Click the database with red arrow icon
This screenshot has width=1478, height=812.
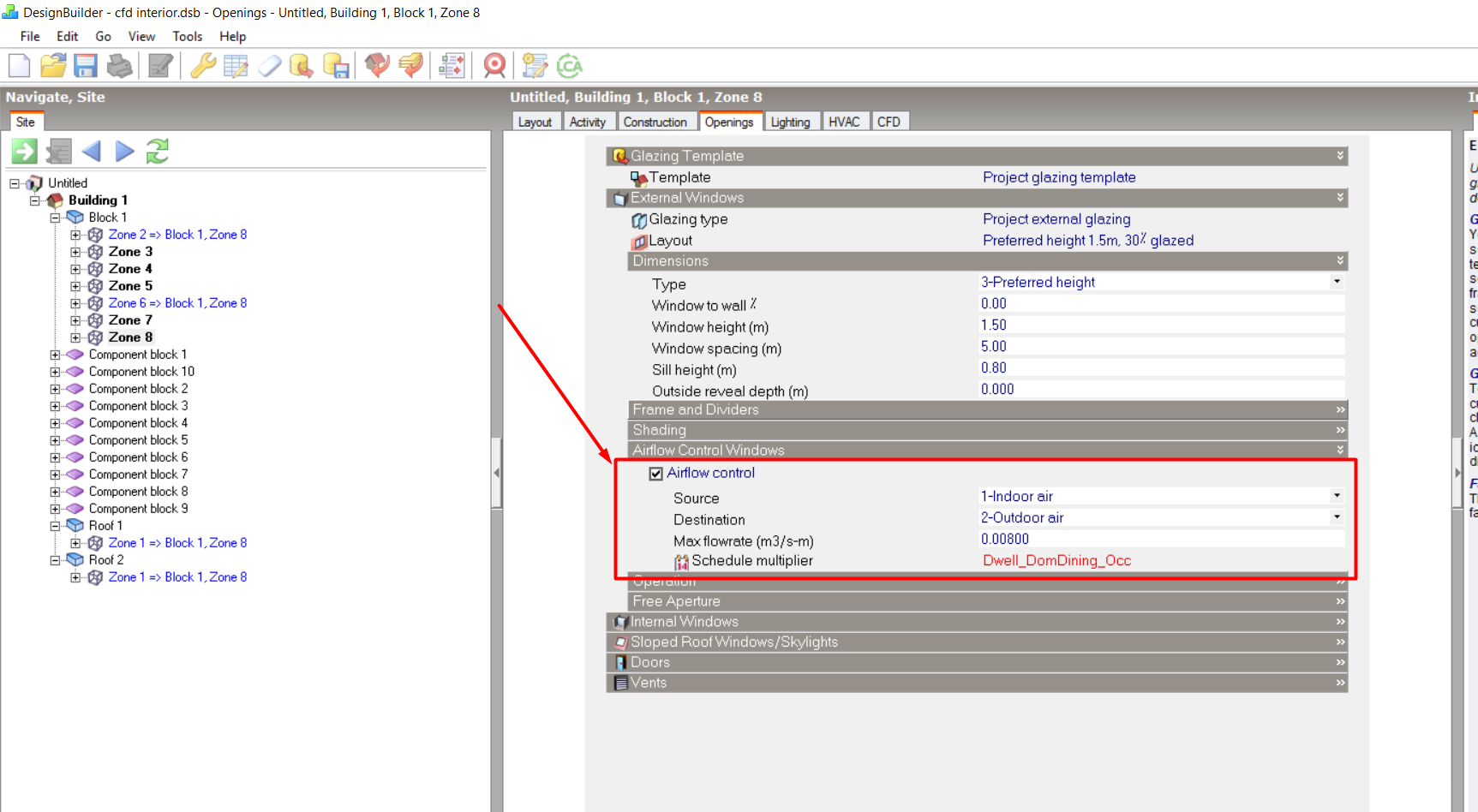click(x=302, y=66)
